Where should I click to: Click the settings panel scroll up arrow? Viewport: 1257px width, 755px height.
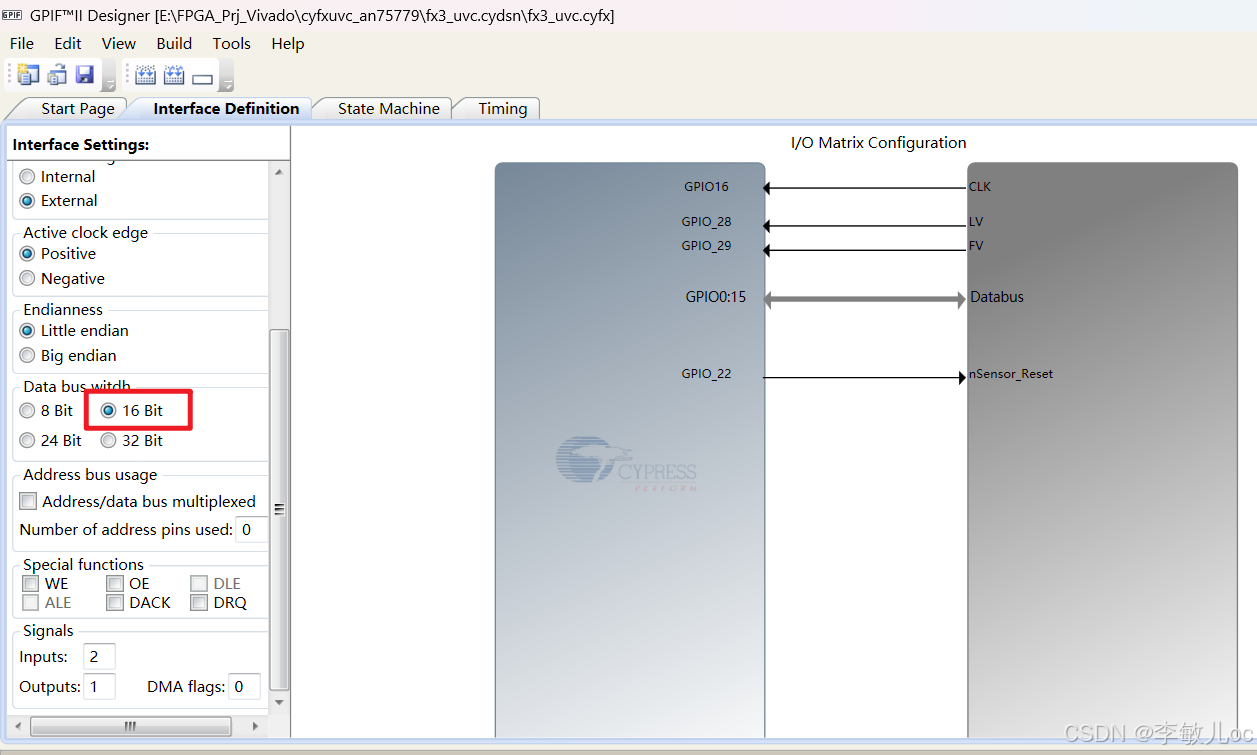(x=279, y=173)
